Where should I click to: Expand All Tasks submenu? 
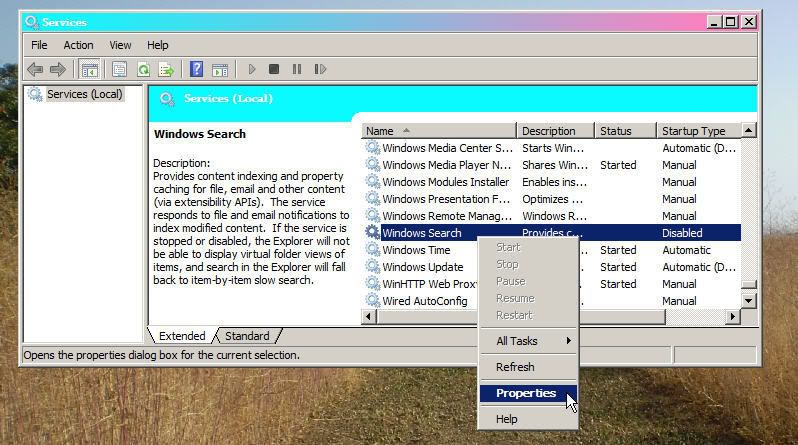(528, 341)
